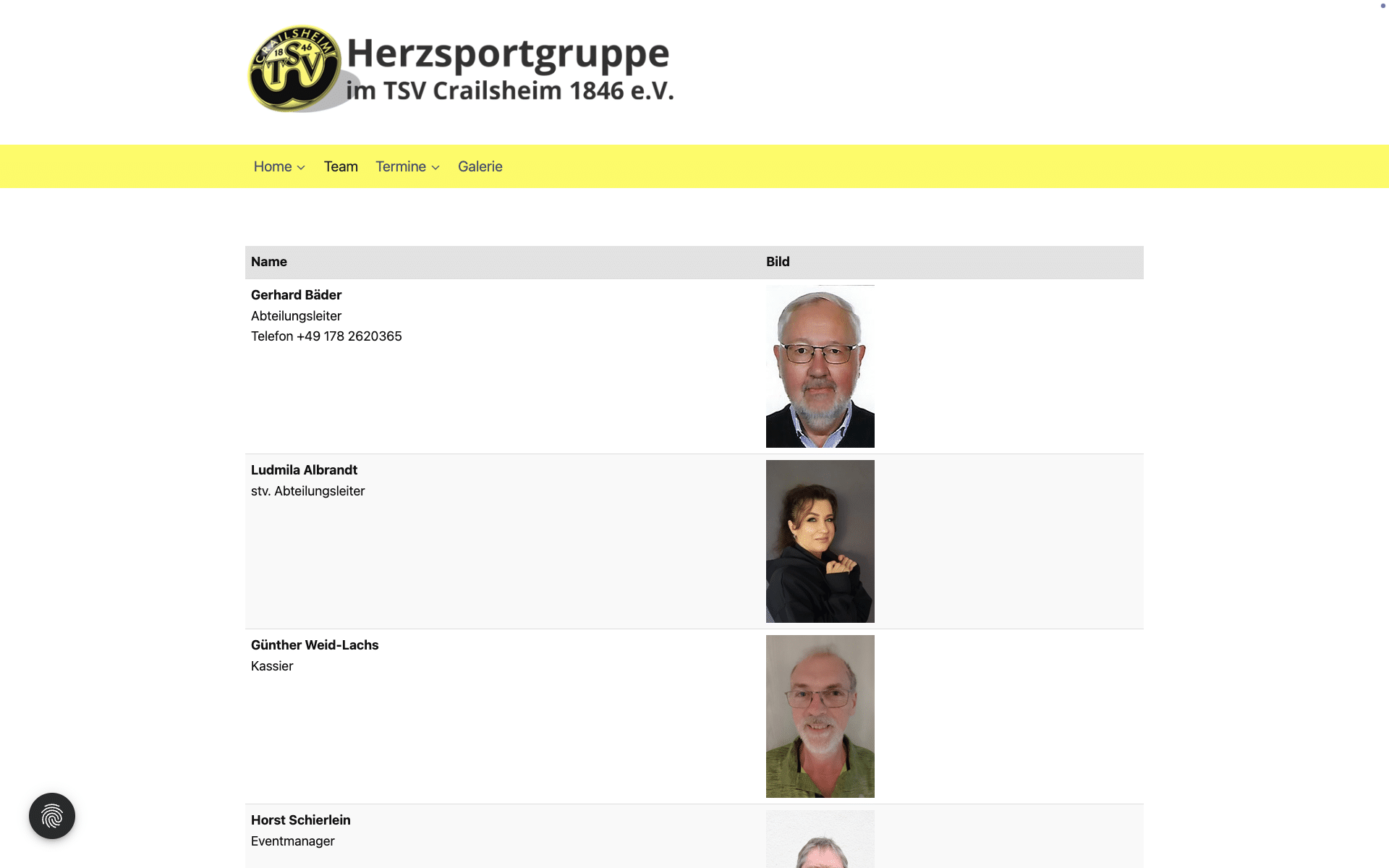Image resolution: width=1389 pixels, height=868 pixels.
Task: Select the name Horst Schierlein
Action: pyautogui.click(x=300, y=820)
